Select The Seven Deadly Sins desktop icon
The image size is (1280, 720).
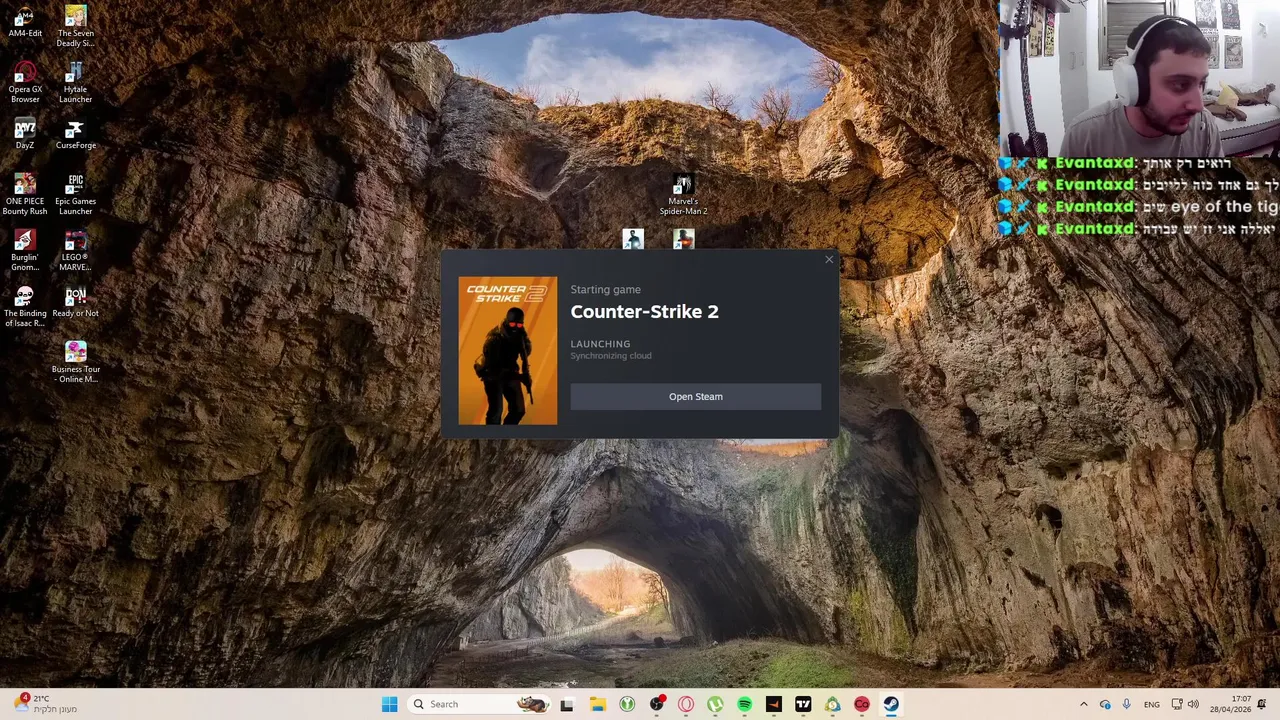click(75, 26)
